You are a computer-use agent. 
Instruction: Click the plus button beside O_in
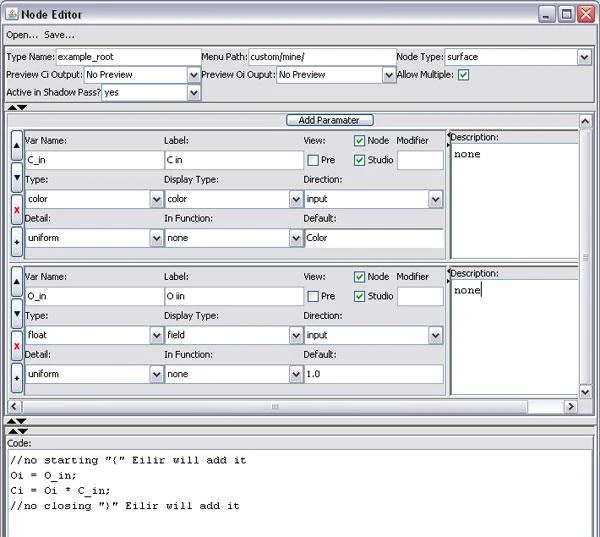point(17,377)
